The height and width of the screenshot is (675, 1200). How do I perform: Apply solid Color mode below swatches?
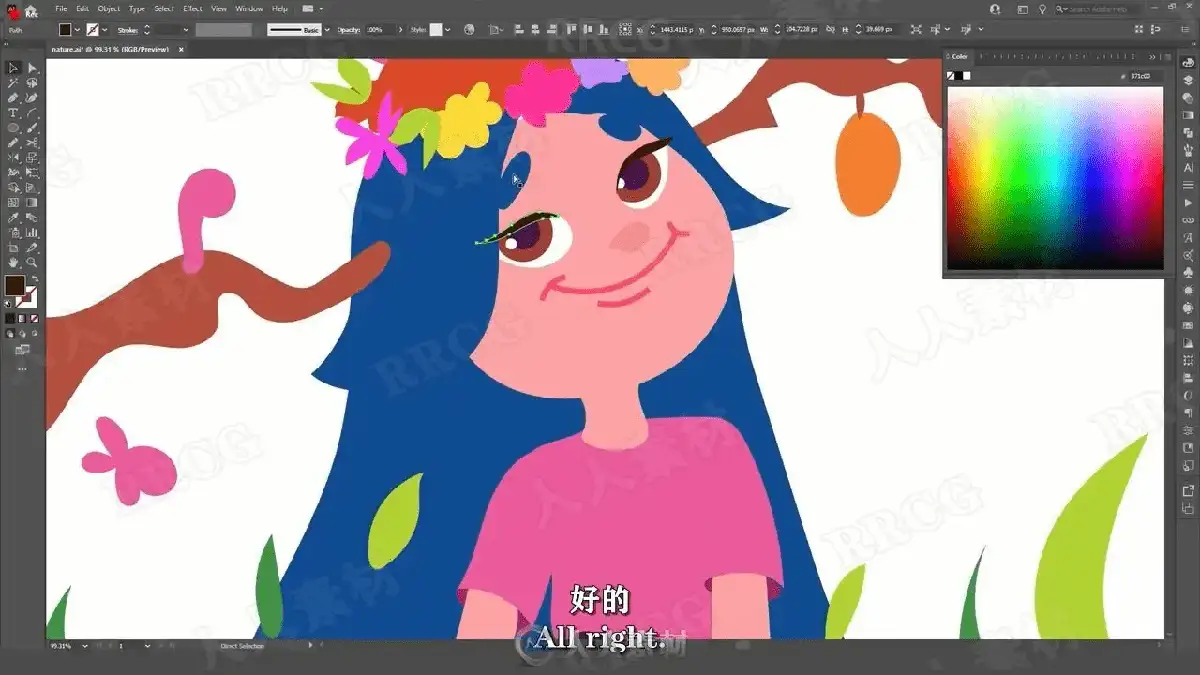pos(10,319)
